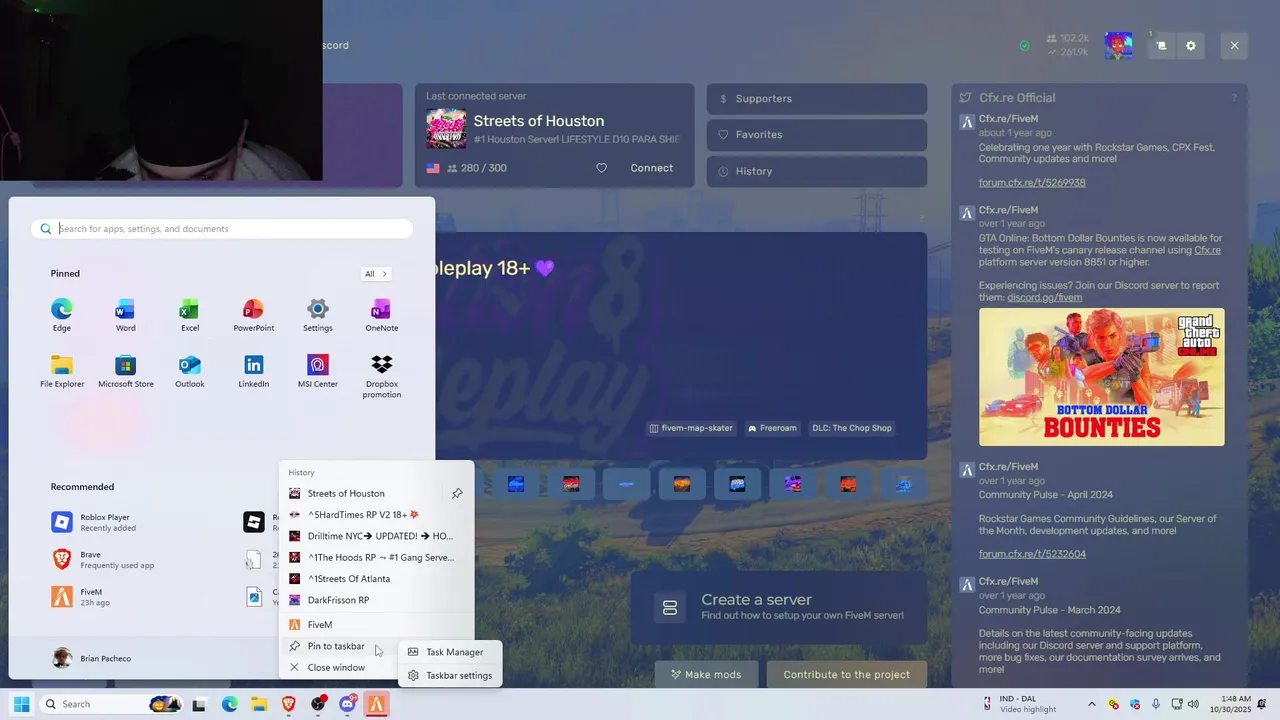Click the Windows Start button
Screen dimensions: 1280x720
[20, 704]
